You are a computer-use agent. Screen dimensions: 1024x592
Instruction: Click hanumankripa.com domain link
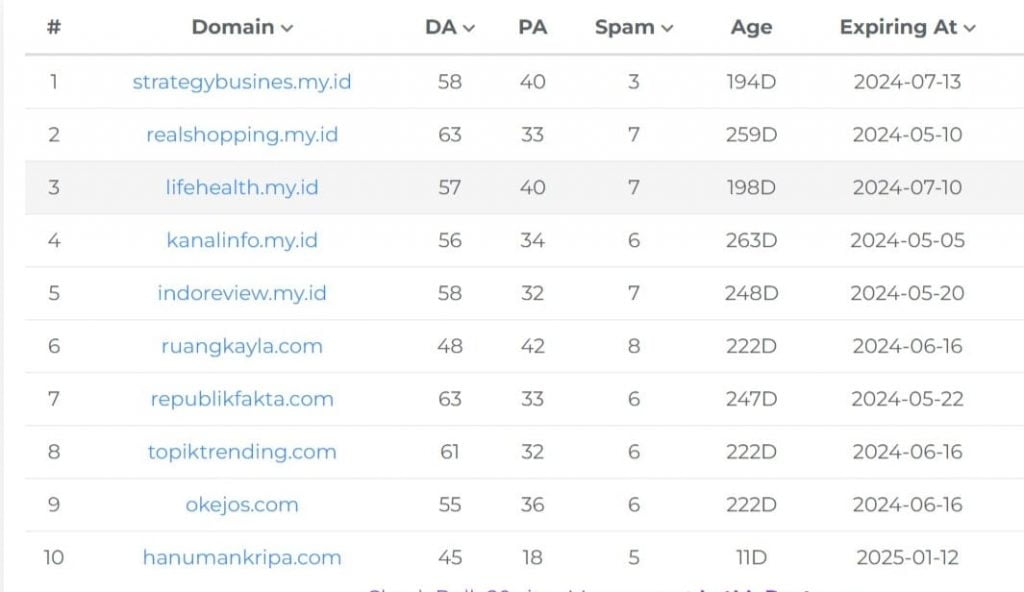click(242, 558)
